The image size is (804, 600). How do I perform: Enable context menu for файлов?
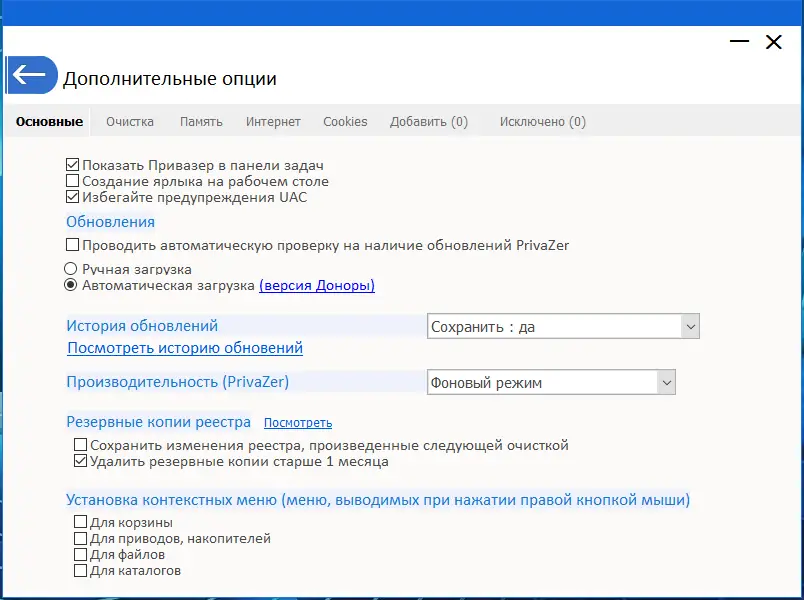(79, 554)
